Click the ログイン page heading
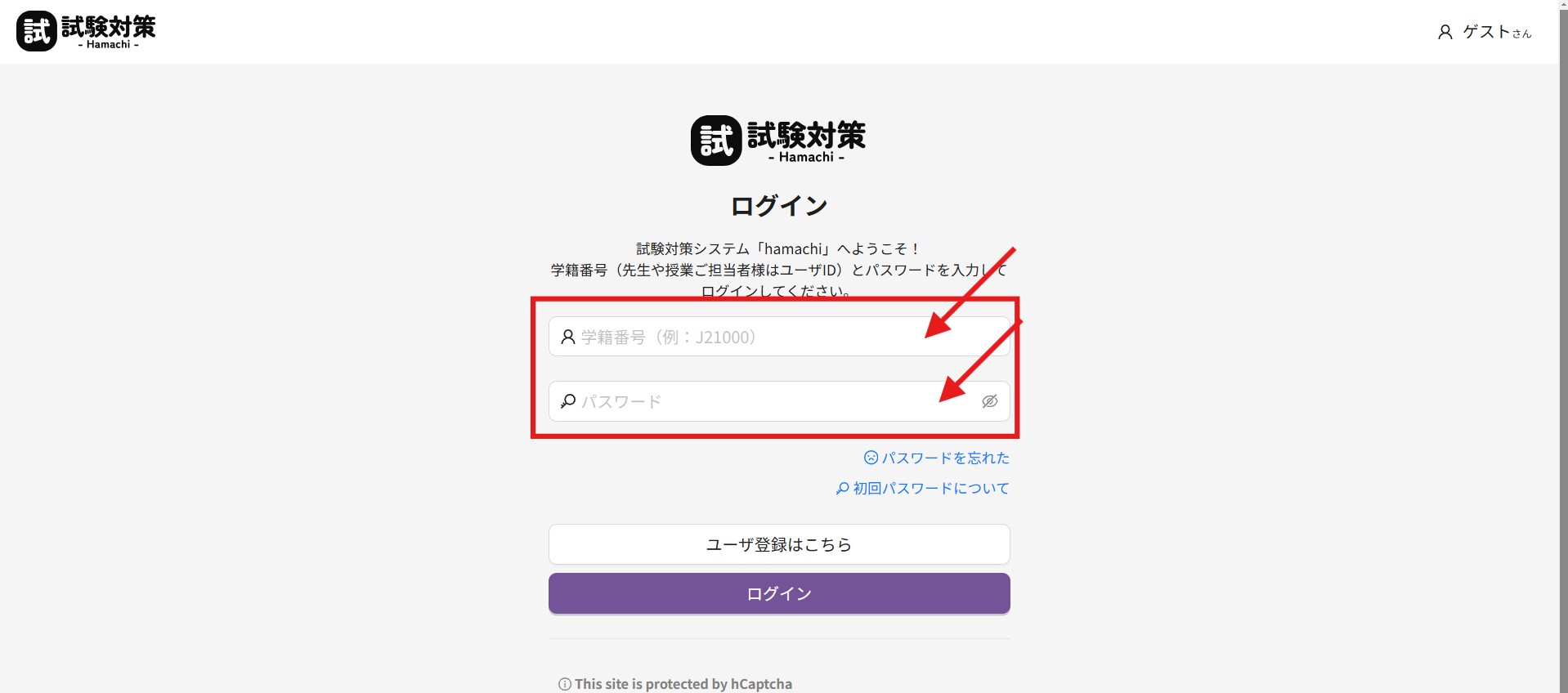This screenshot has width=1568, height=693. click(x=779, y=206)
